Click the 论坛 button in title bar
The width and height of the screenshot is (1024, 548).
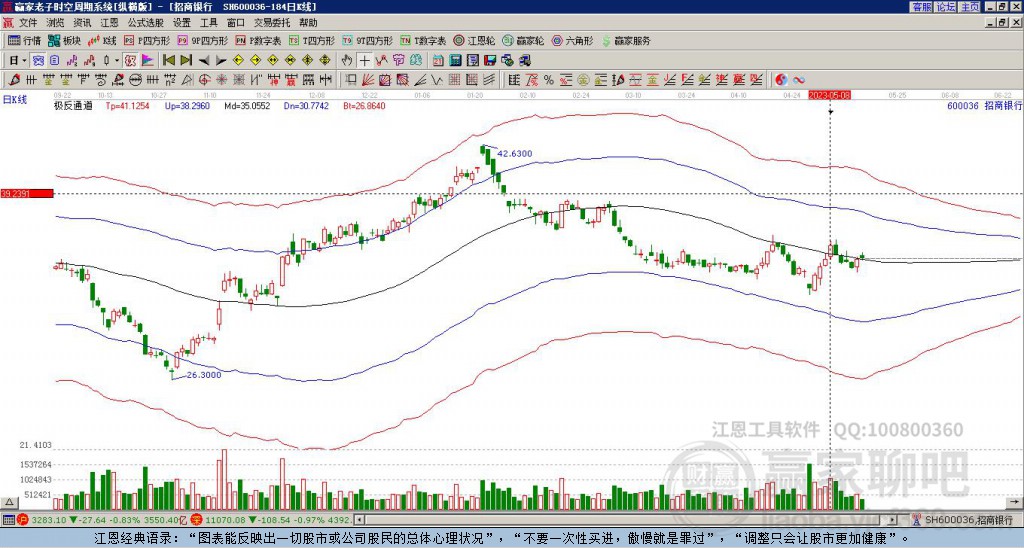(946, 7)
